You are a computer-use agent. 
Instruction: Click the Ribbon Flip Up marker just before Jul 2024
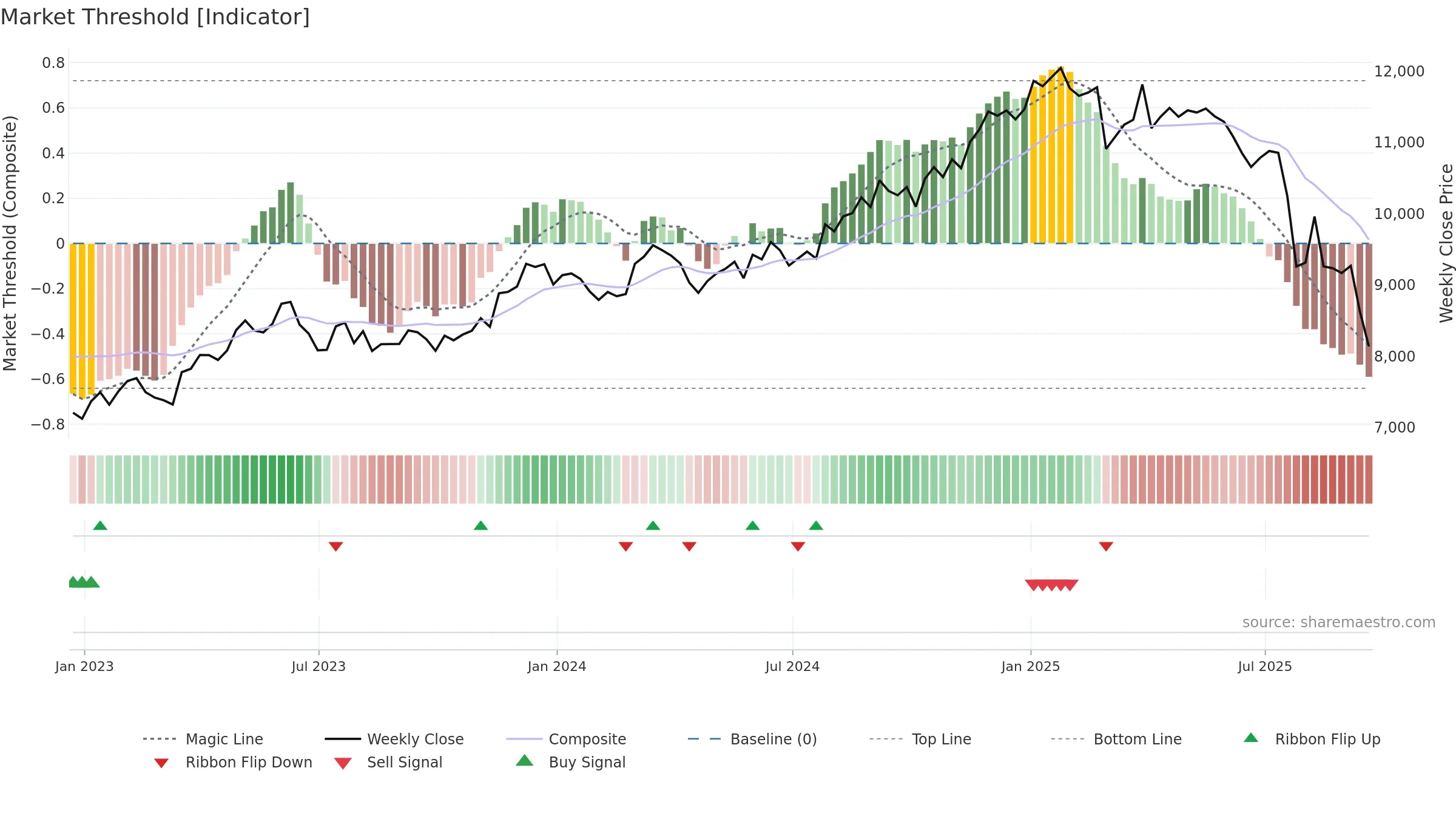click(x=752, y=525)
